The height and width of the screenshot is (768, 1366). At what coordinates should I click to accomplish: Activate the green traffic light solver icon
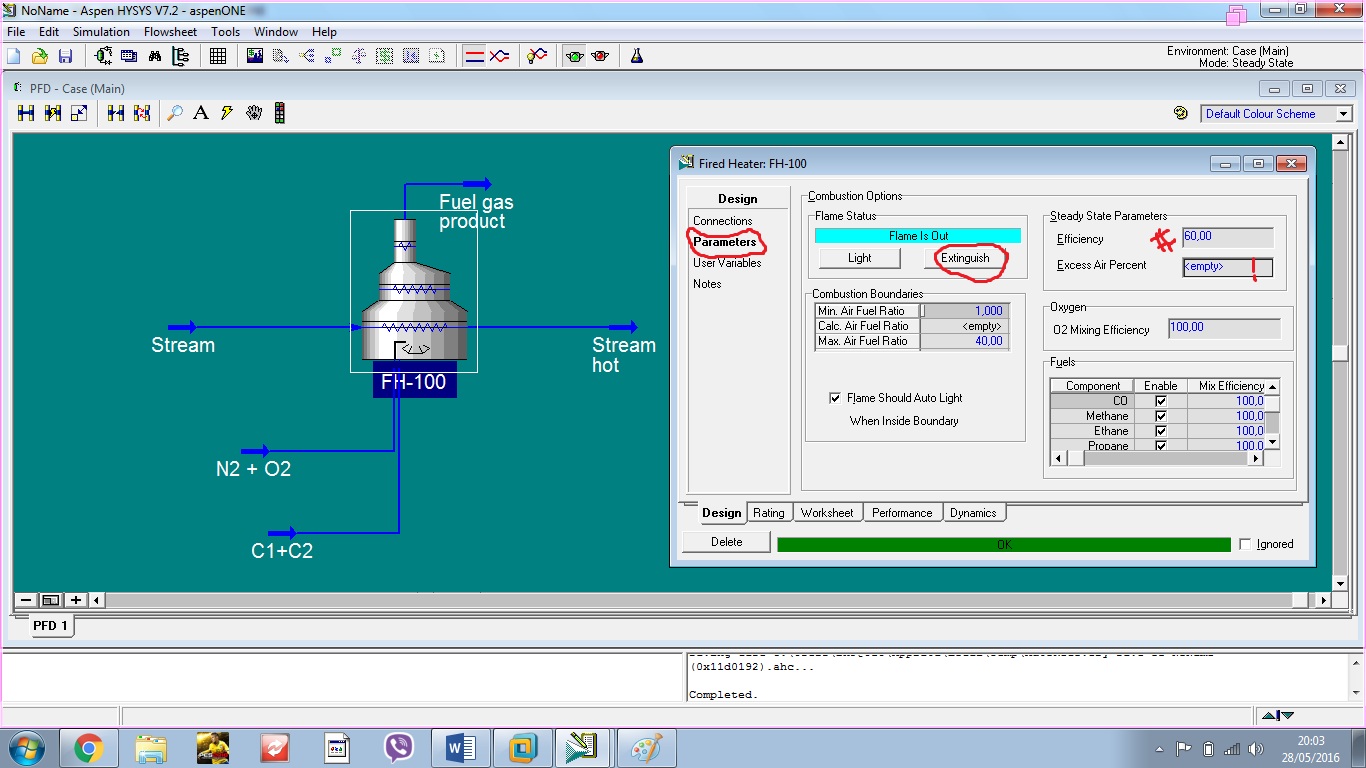point(574,56)
